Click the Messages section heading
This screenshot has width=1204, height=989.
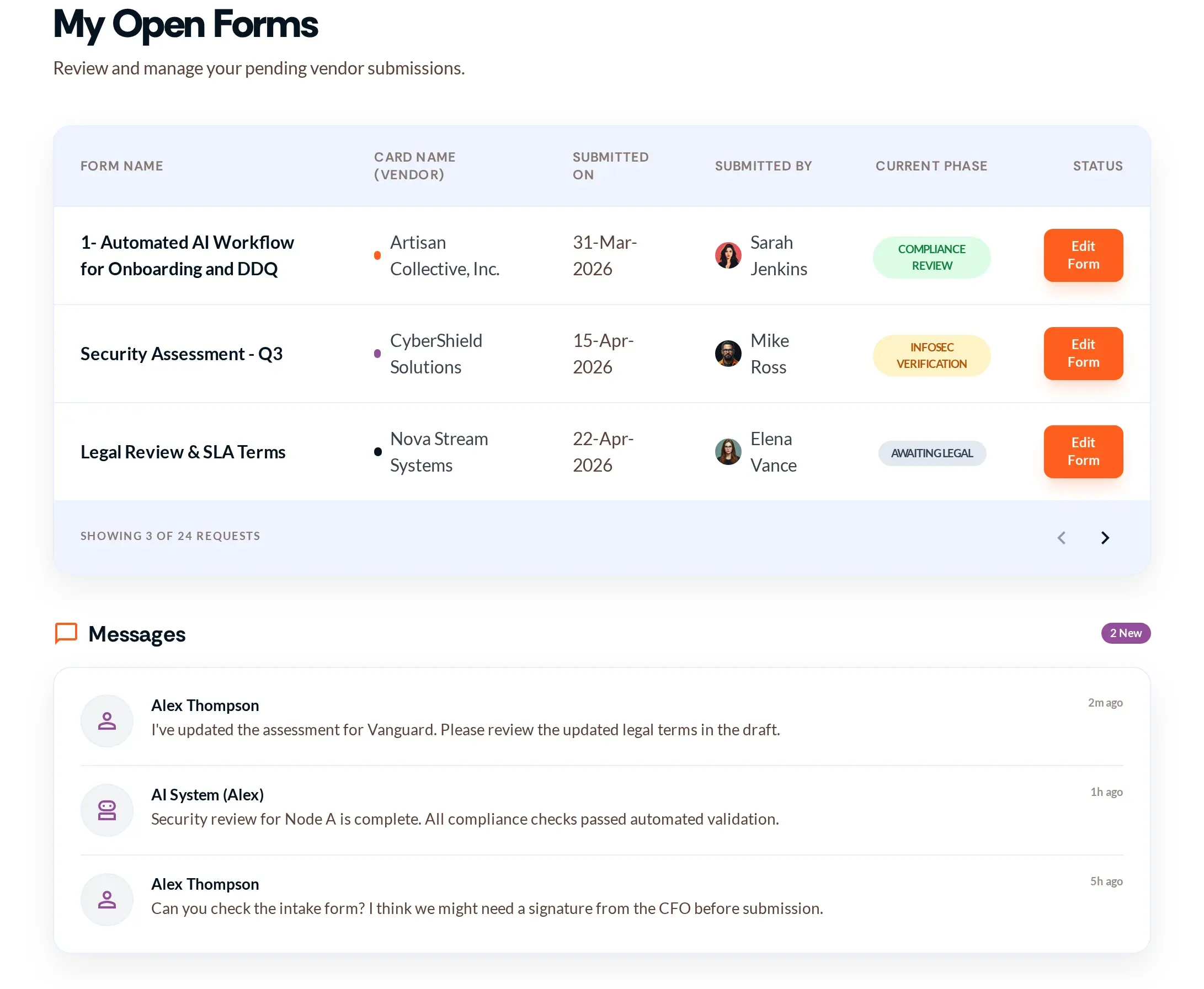click(x=137, y=634)
